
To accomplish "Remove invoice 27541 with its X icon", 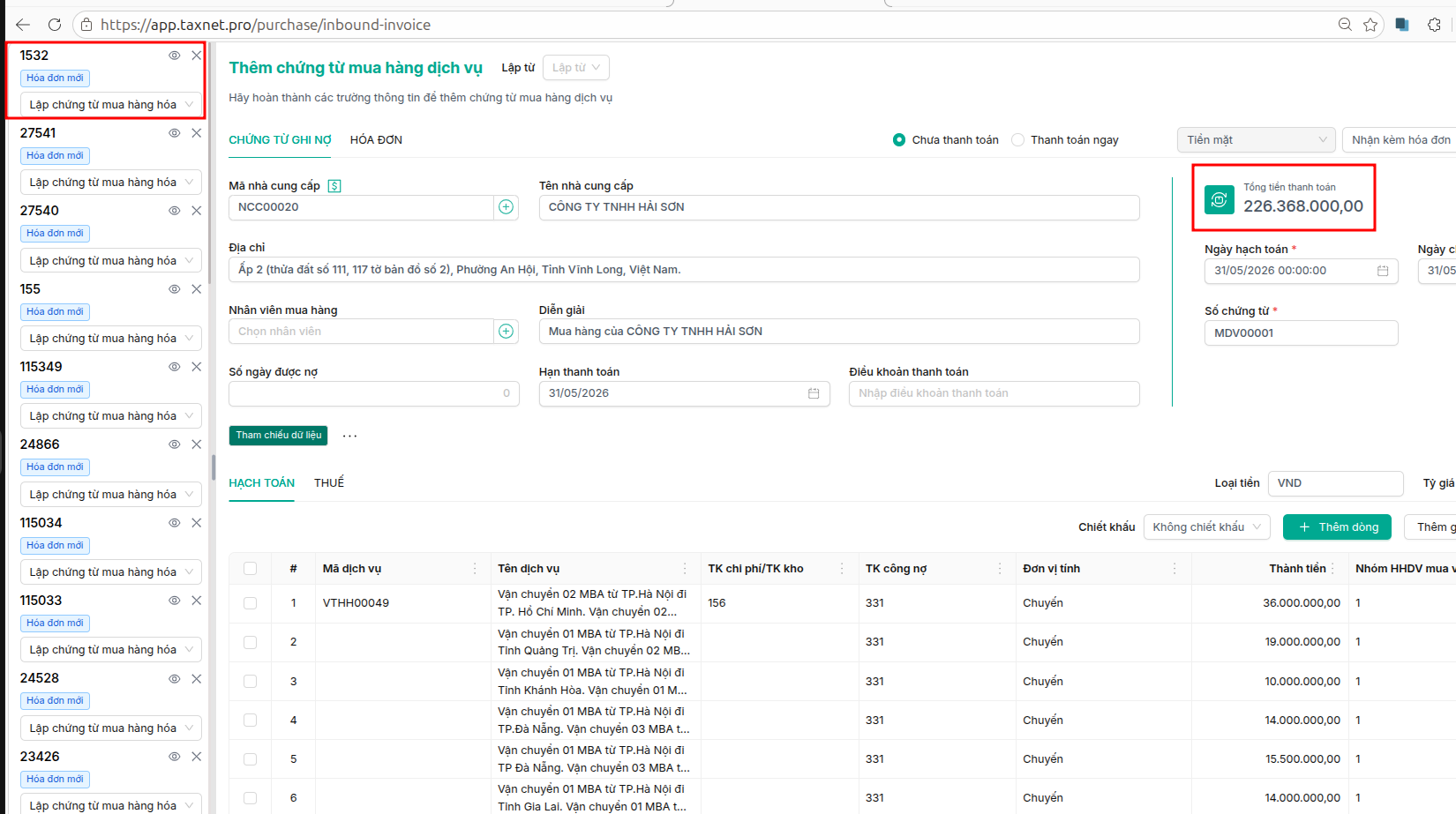I will tap(197, 133).
